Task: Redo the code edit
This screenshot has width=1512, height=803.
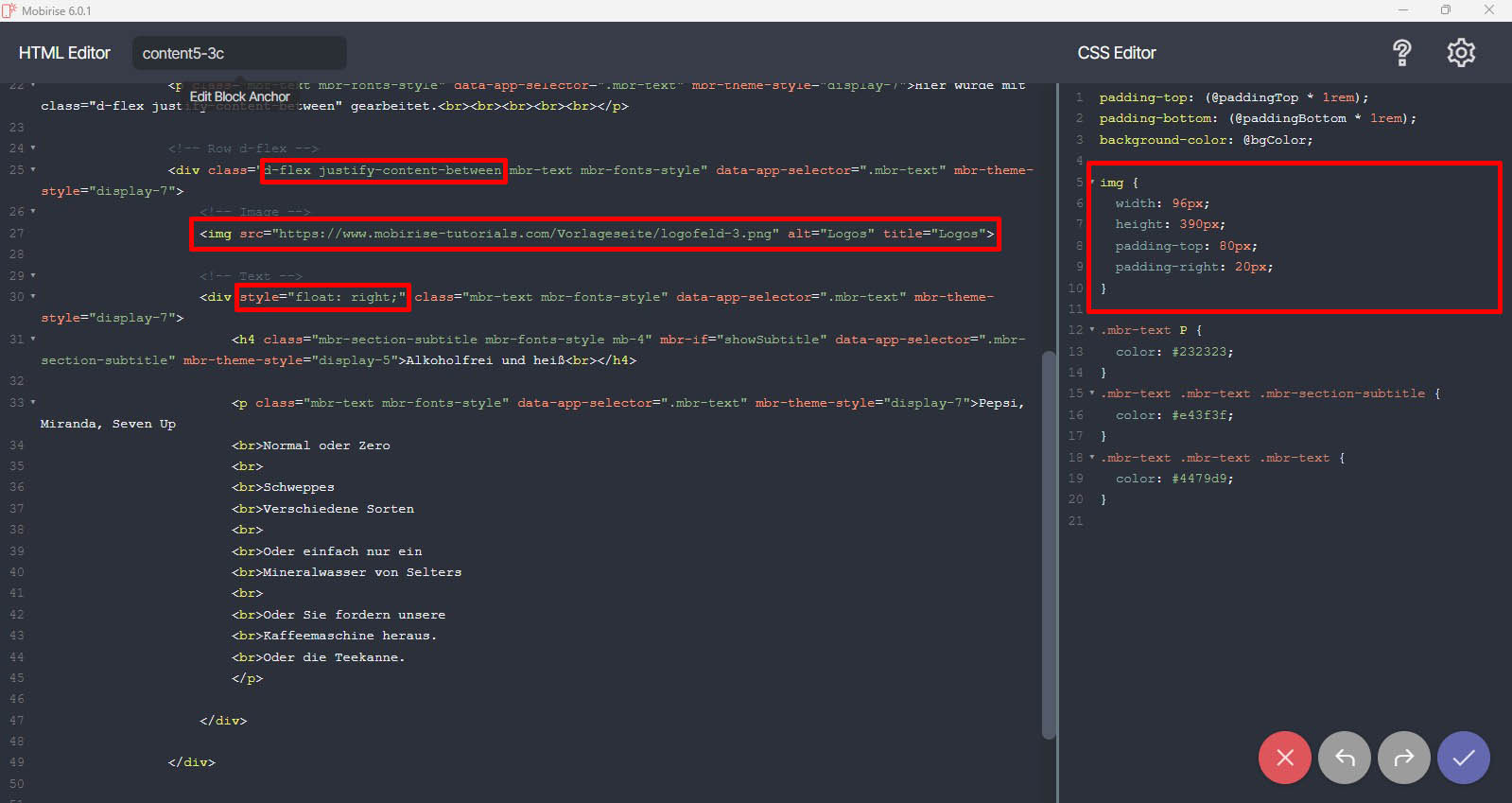Action: pos(1403,758)
